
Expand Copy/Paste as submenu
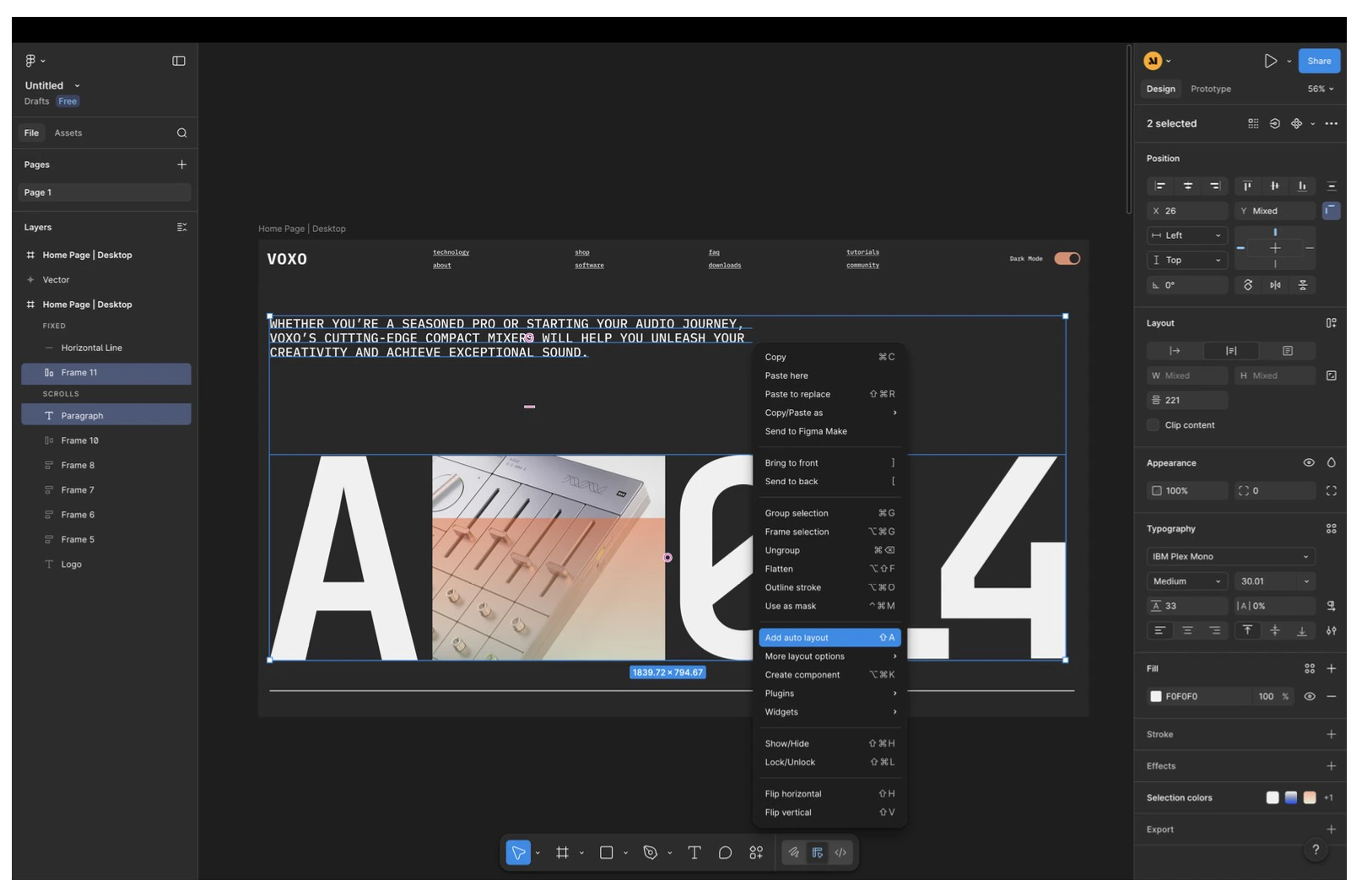[830, 413]
